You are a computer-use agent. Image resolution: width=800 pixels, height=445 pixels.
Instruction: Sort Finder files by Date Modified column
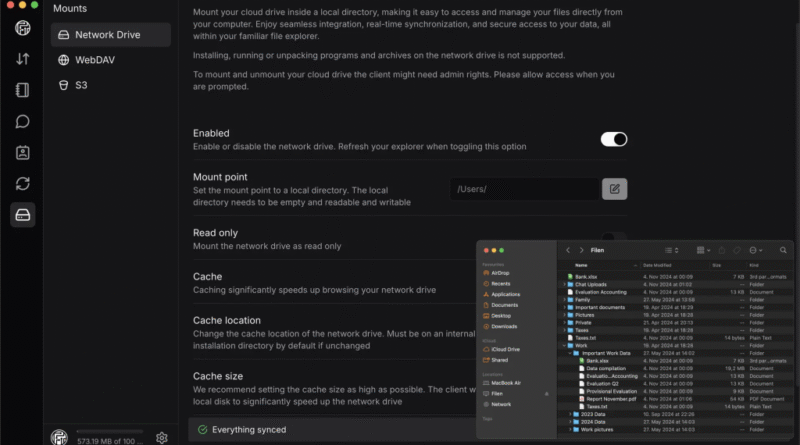click(x=657, y=265)
